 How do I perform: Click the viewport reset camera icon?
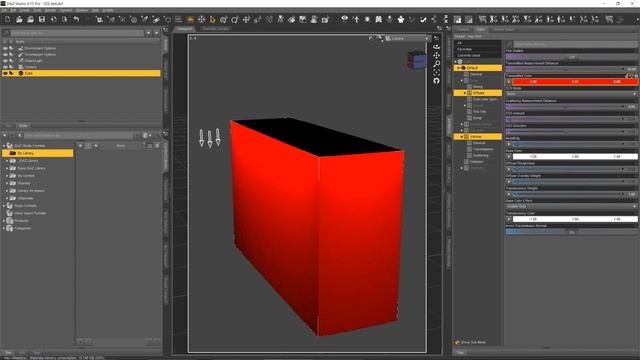coord(436,81)
